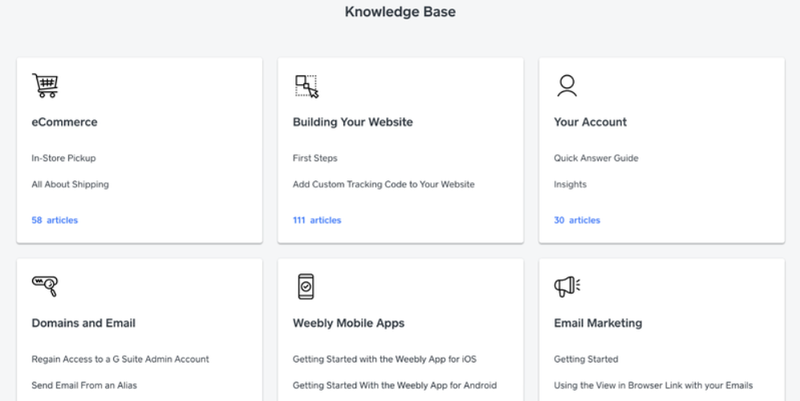Open Add Custom Tracking Code article
Viewport: 800px width, 401px height.
tap(384, 184)
